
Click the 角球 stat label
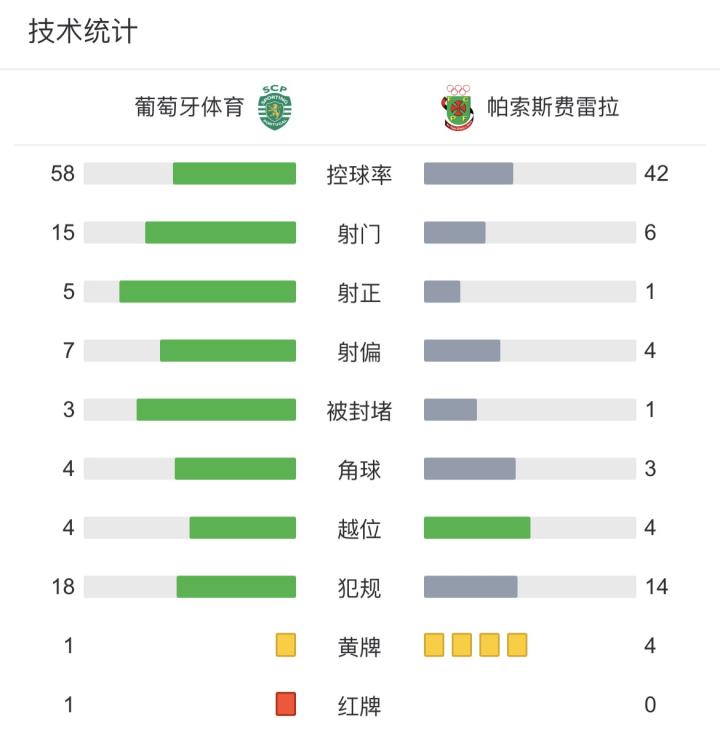tap(360, 469)
